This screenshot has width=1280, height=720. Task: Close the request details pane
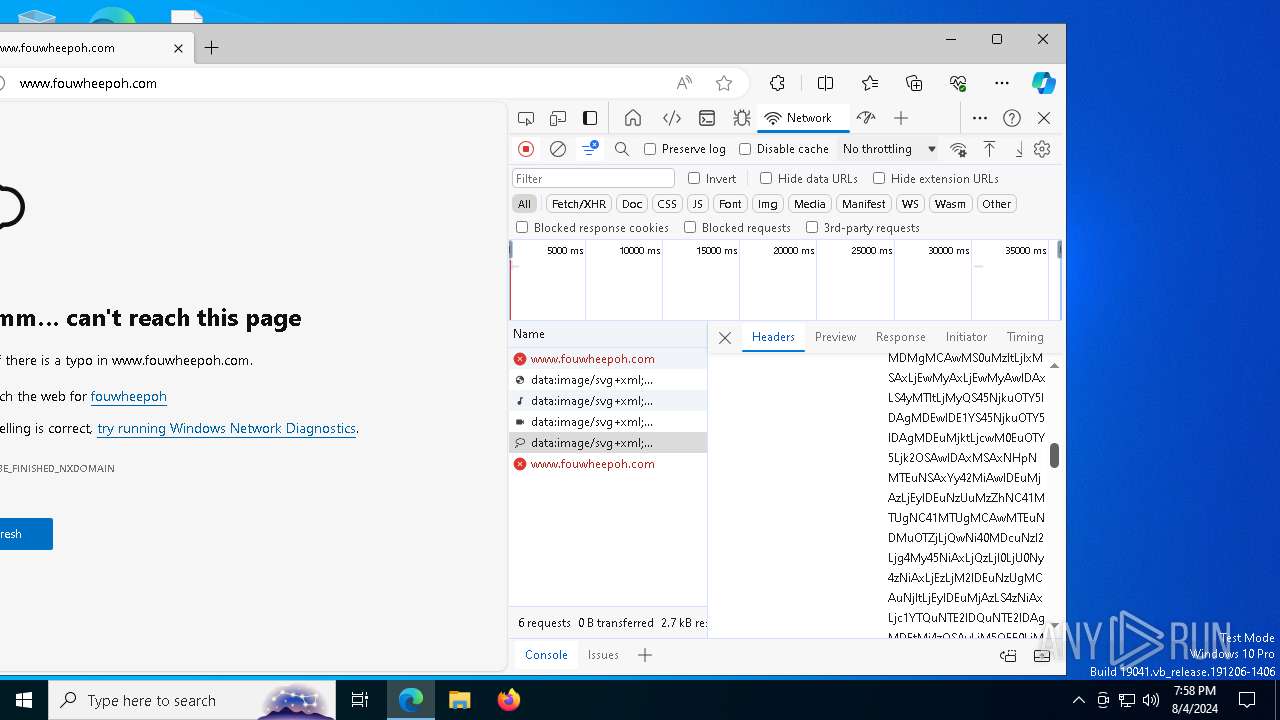pyautogui.click(x=725, y=338)
